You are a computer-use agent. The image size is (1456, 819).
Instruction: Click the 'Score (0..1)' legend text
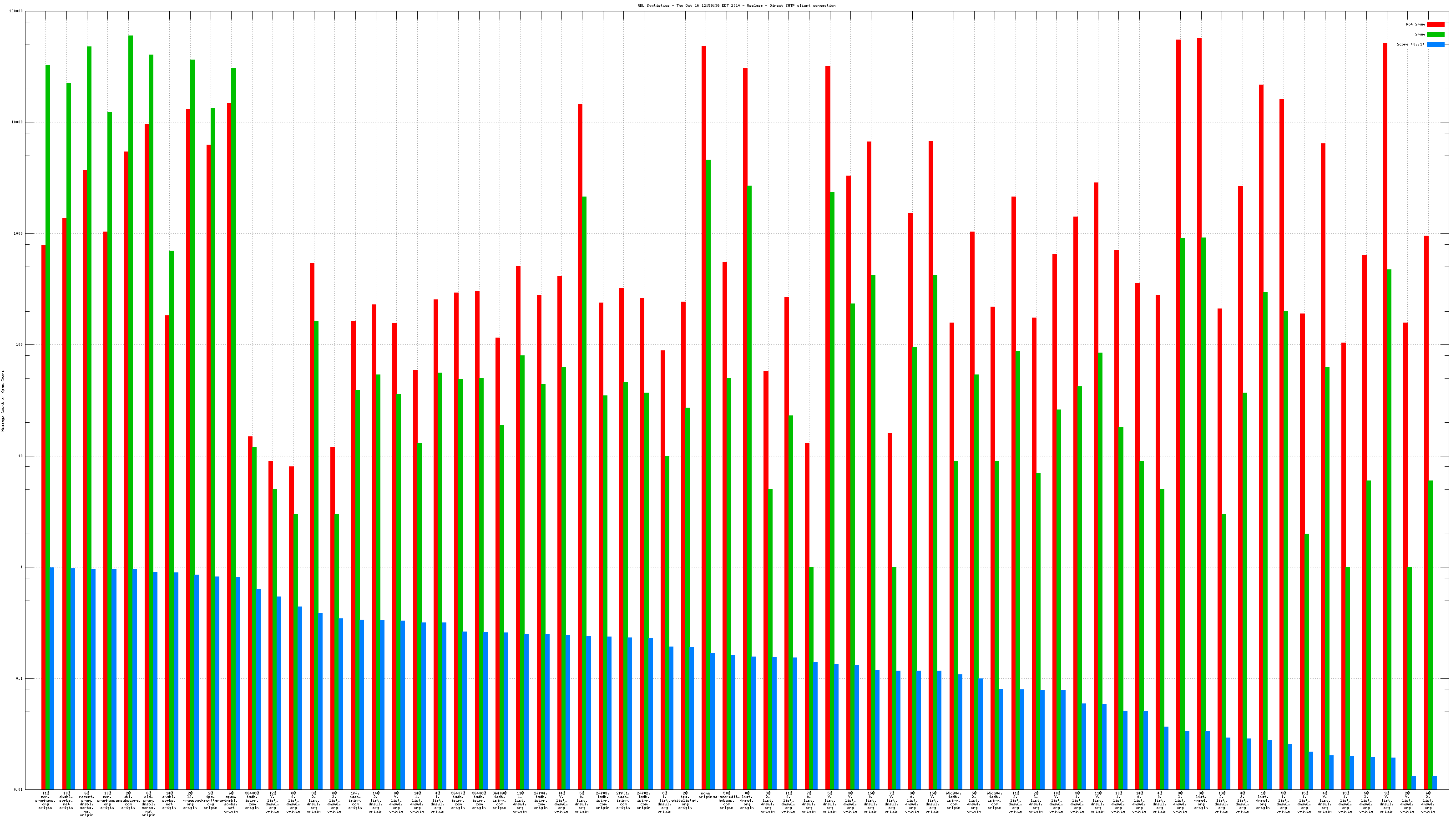pos(1411,44)
